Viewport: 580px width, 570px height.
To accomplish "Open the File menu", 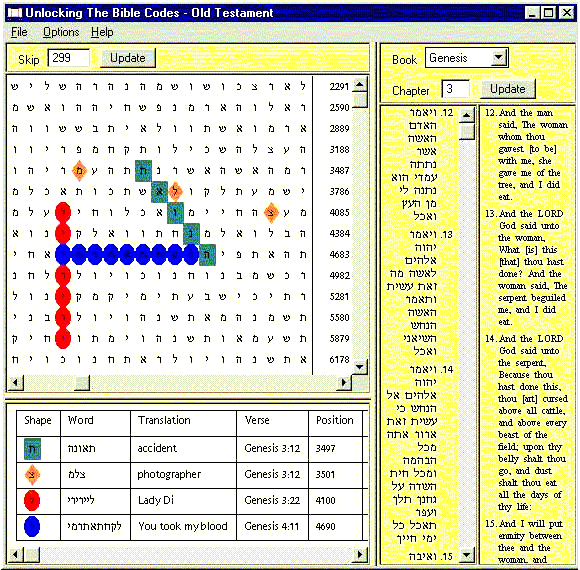I will pyautogui.click(x=19, y=32).
